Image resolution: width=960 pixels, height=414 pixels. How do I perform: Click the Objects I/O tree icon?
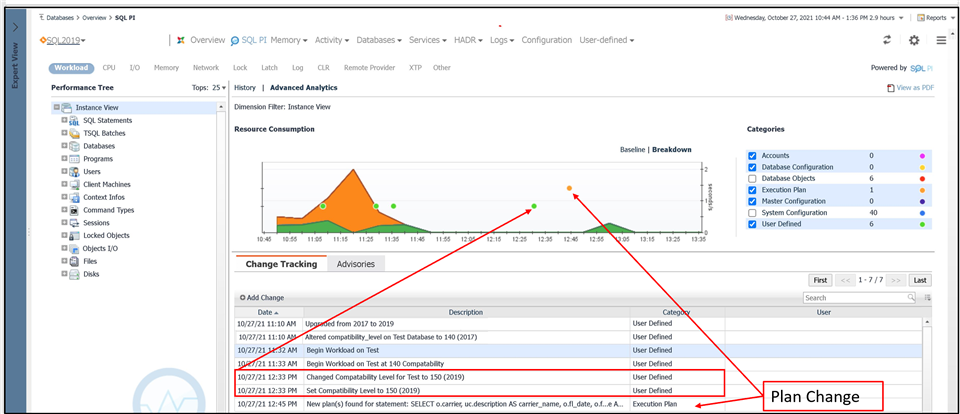tap(74, 249)
